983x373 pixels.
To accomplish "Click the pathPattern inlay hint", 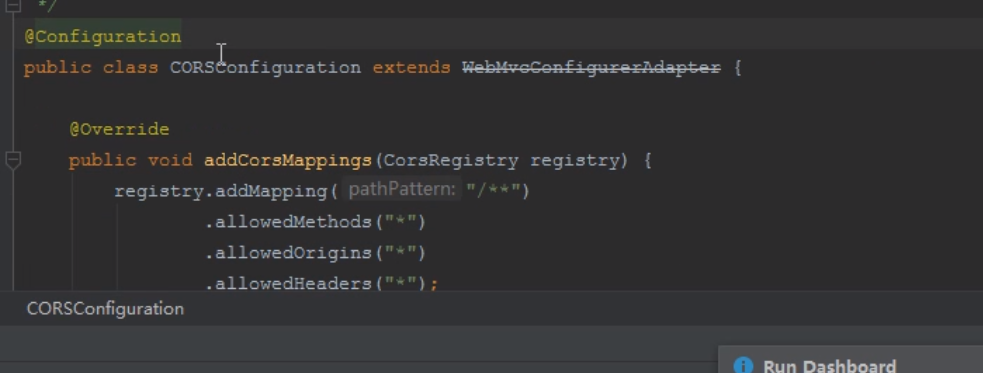I will (x=402, y=189).
